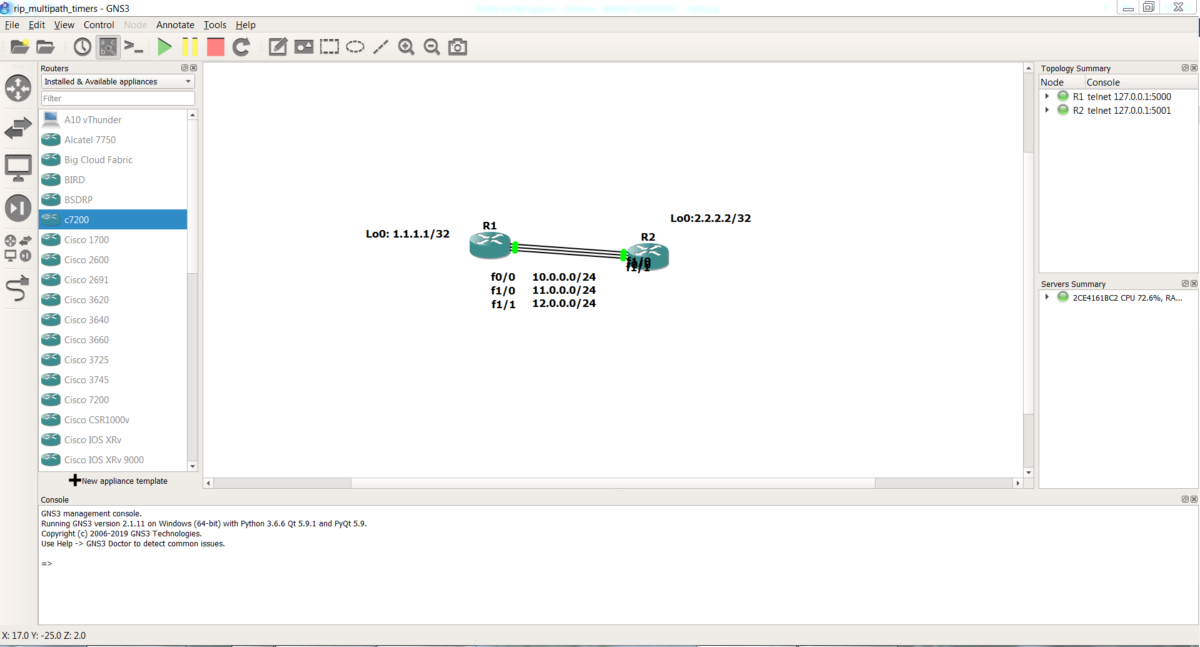Browse end devices monitor icon
The width and height of the screenshot is (1200, 647).
18,168
